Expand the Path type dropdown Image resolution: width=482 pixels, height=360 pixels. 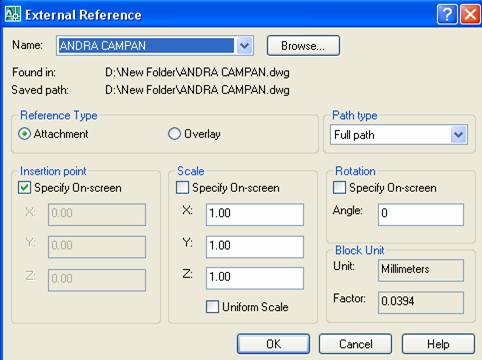tap(459, 135)
